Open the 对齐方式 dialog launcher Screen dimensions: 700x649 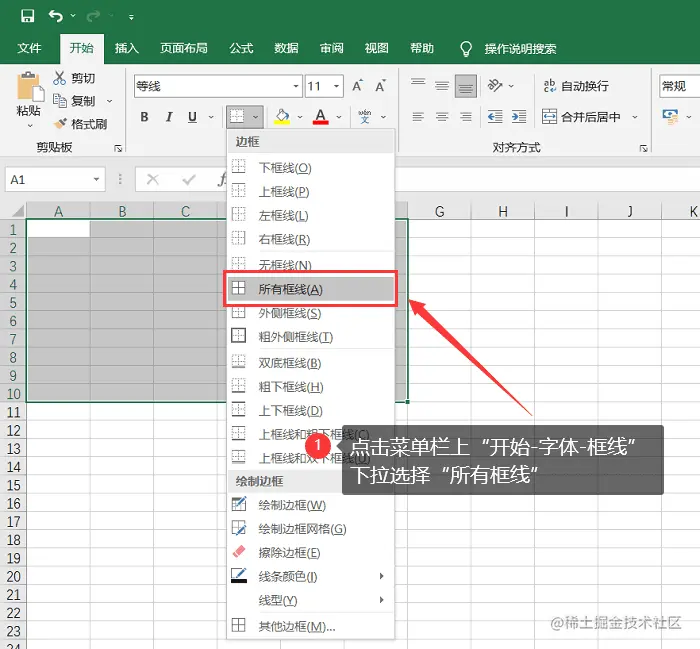pos(643,148)
